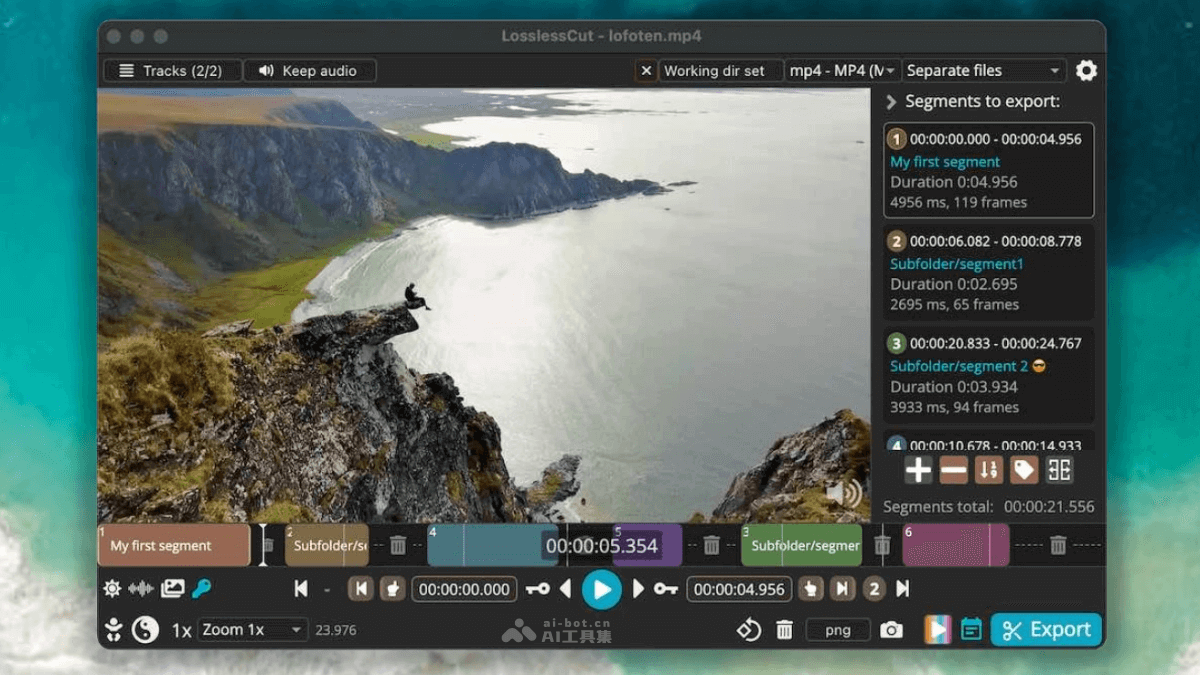Collapse the Segments to export panel
This screenshot has height=675, width=1200.
tap(891, 102)
